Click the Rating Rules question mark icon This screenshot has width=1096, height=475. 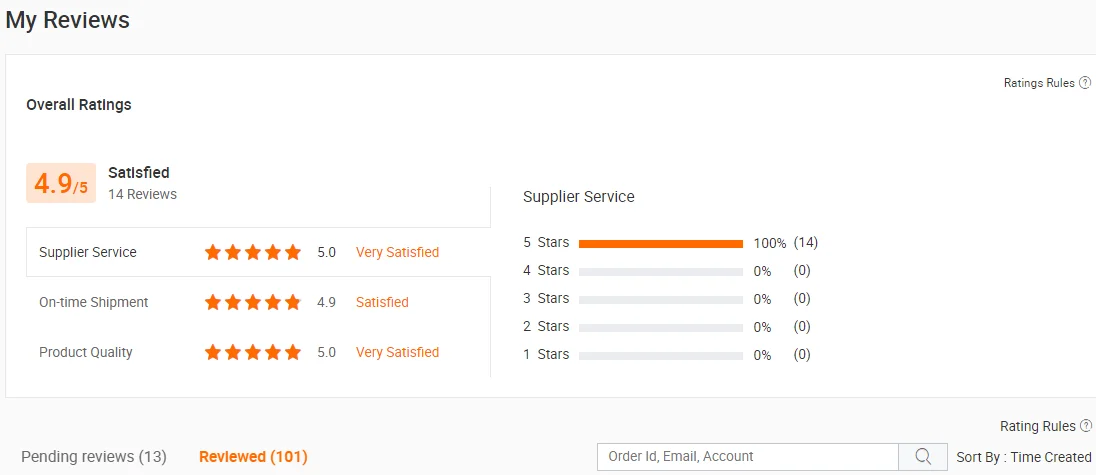coord(1086,426)
